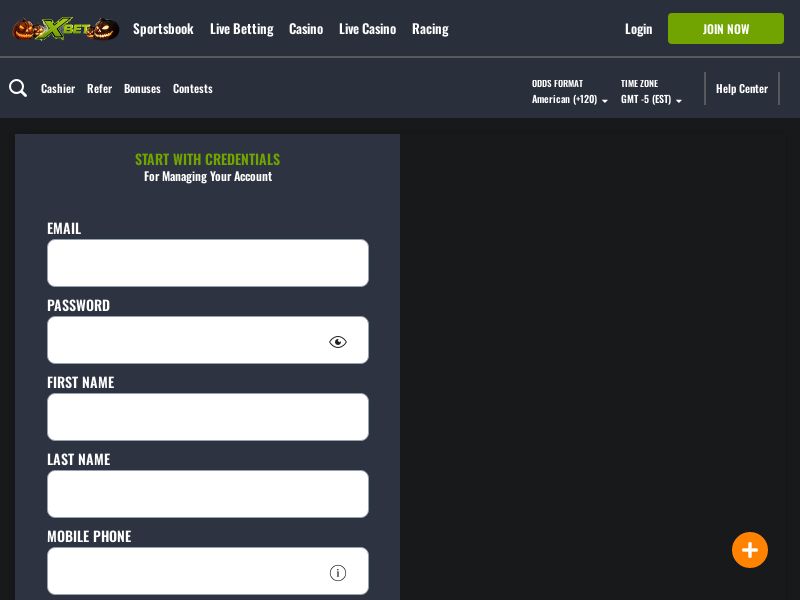Click the JOIN NOW button

click(x=726, y=29)
